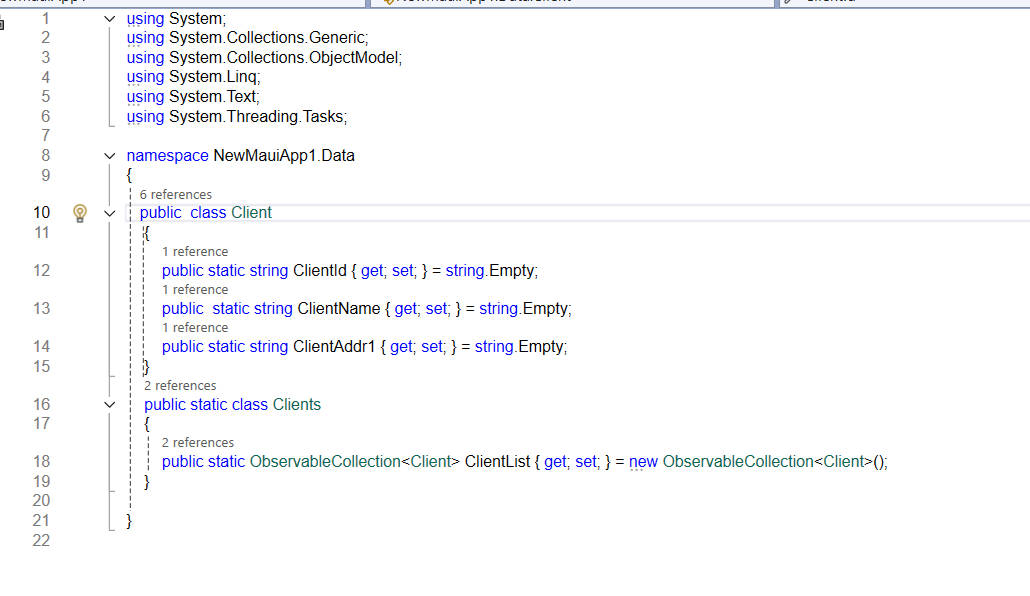Click 'string.Empty' on the ClientName line
This screenshot has width=1030, height=596.
tap(524, 309)
